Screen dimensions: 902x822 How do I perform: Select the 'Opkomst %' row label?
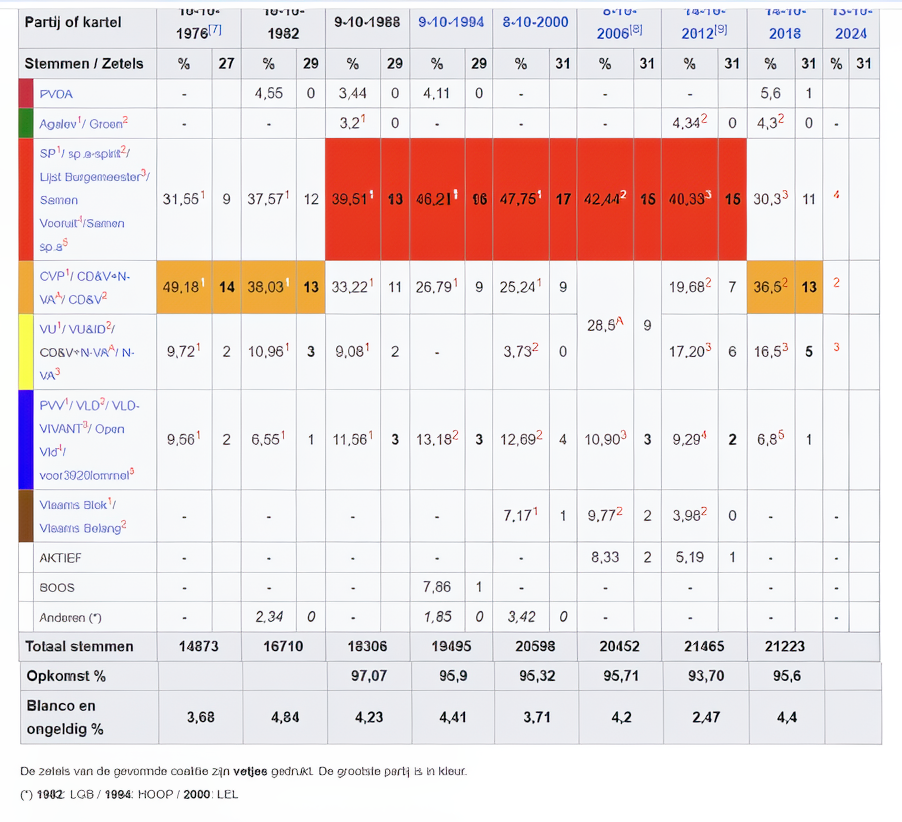tap(89, 676)
